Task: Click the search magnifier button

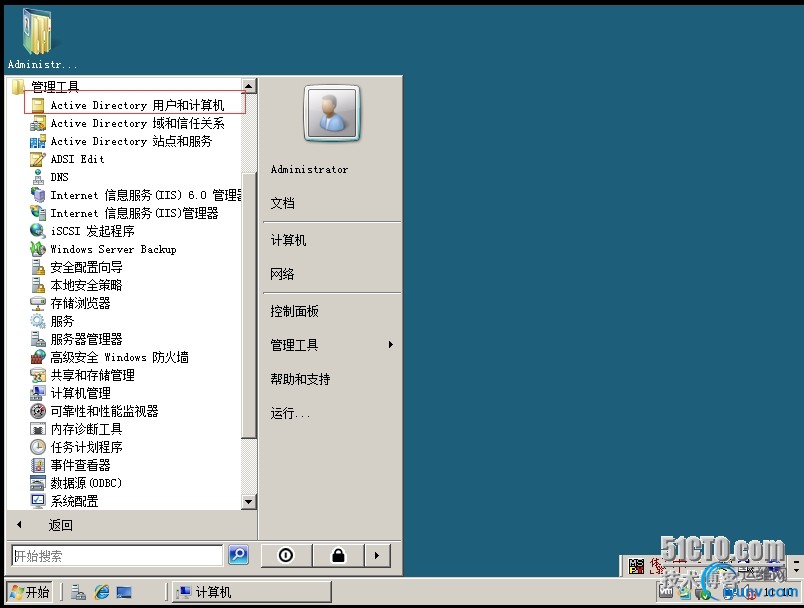Action: tap(238, 555)
